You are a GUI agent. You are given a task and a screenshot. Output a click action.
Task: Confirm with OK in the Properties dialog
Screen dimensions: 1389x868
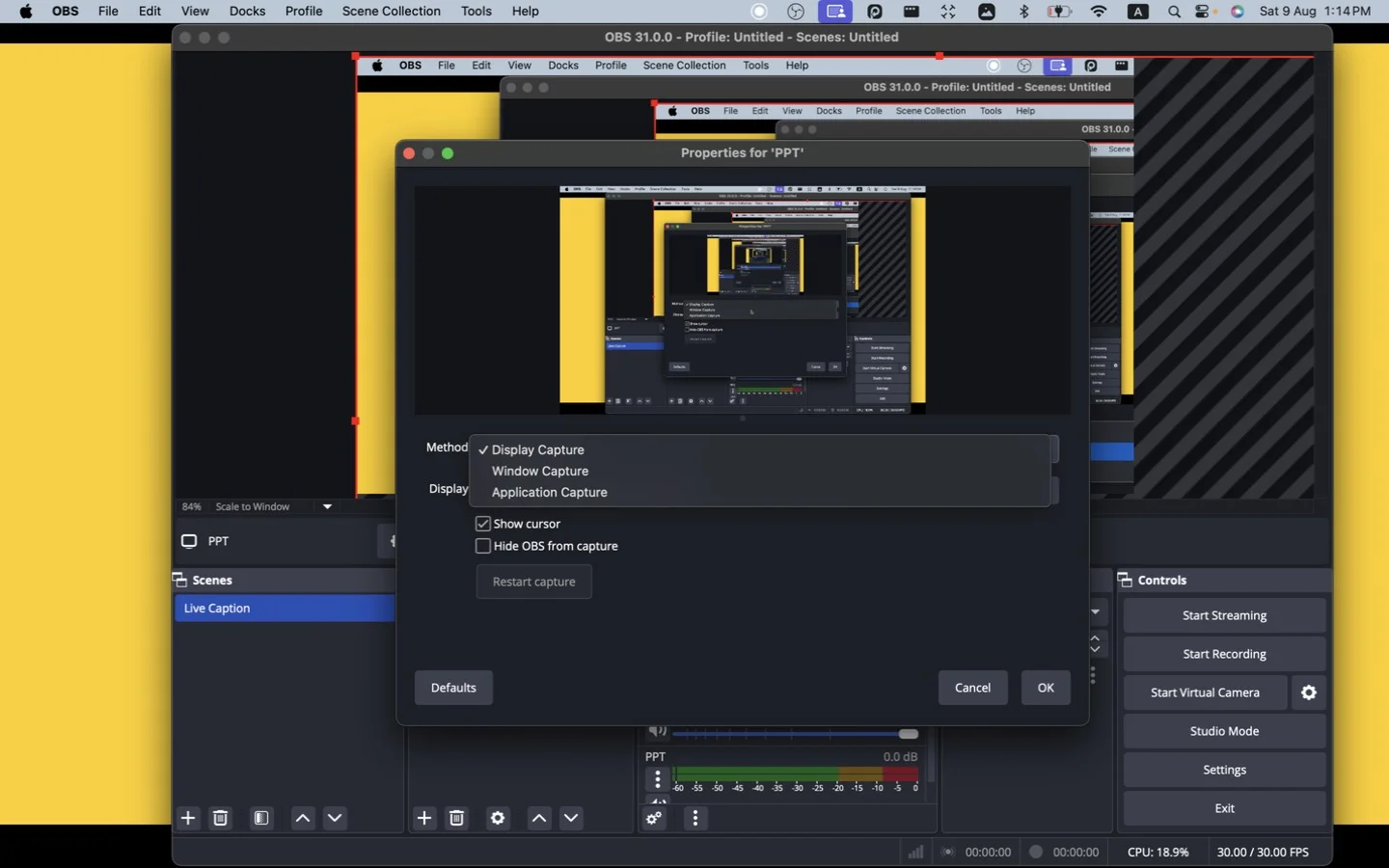pyautogui.click(x=1046, y=688)
